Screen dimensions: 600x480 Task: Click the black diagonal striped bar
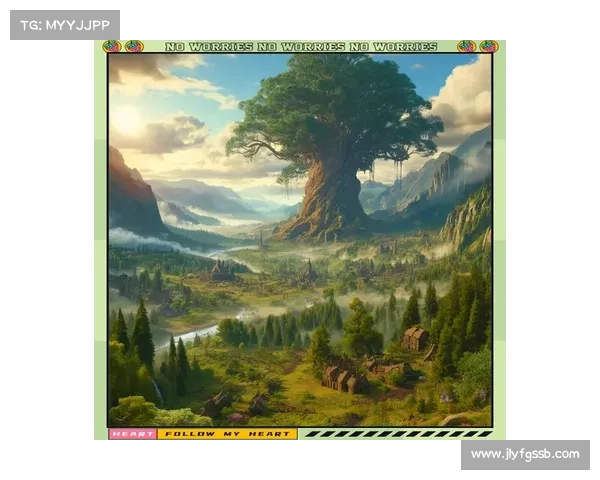(x=396, y=434)
